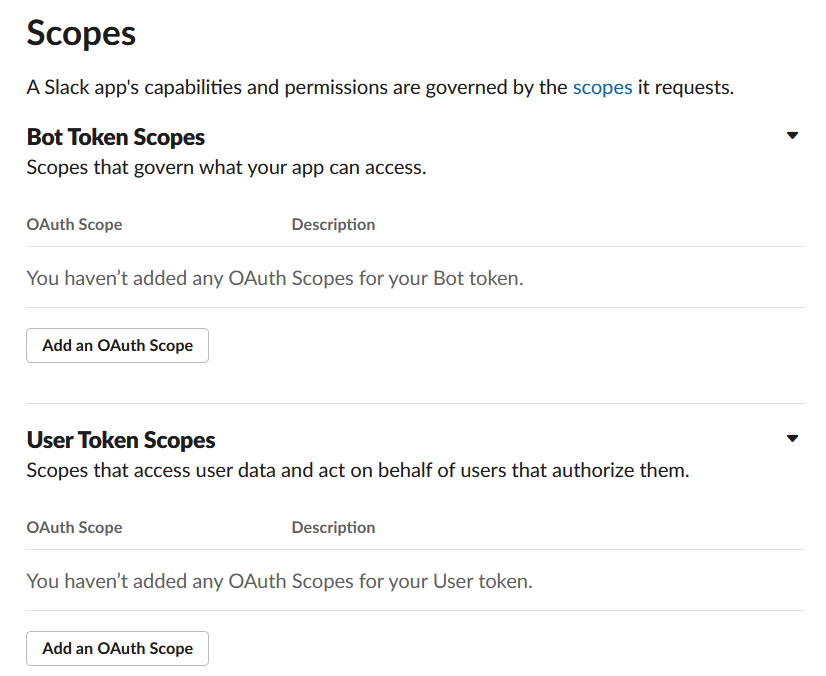The image size is (826, 676).
Task: Click the empty Bot token scopes message
Action: [274, 278]
